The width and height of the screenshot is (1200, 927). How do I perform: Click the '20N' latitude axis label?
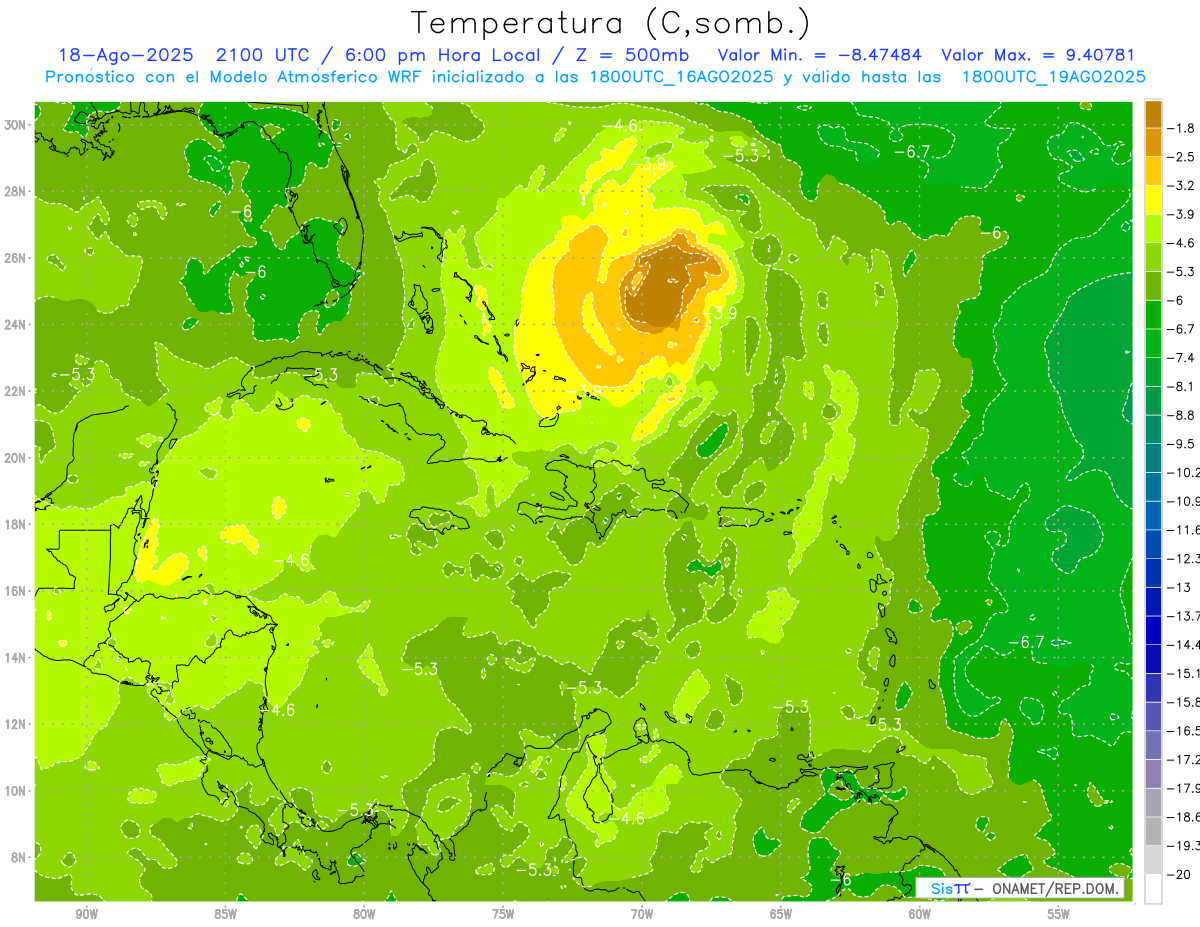[16, 458]
